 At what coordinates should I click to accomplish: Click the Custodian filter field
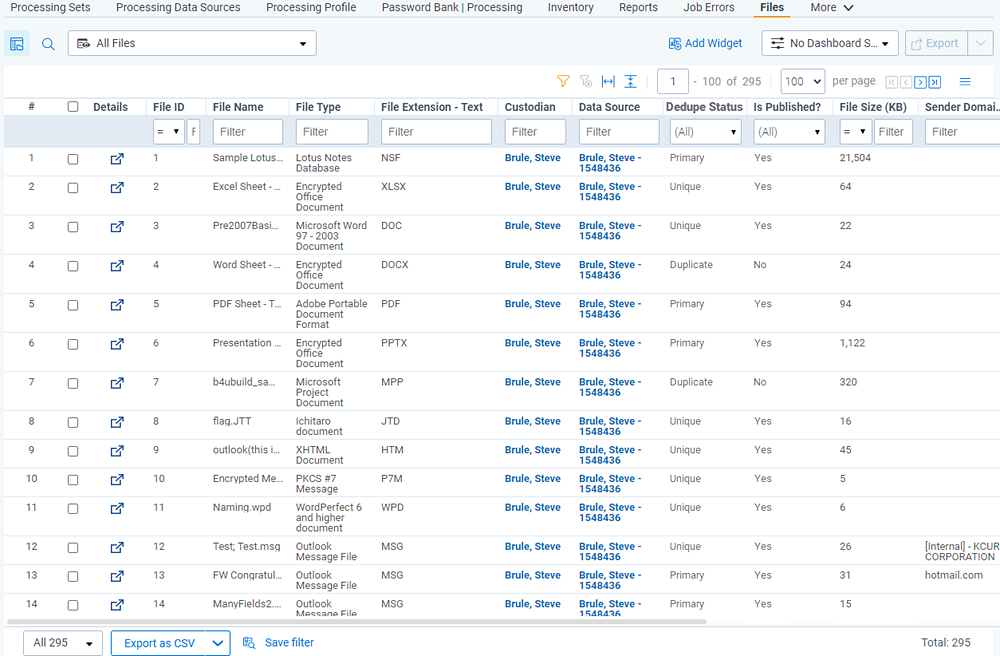tap(536, 132)
